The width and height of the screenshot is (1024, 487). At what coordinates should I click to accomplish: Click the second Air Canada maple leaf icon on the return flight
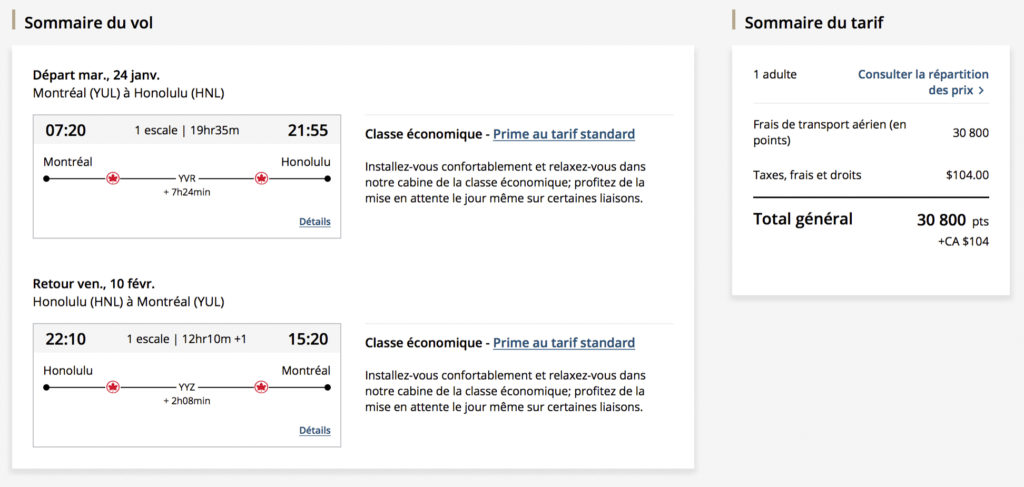click(x=262, y=387)
